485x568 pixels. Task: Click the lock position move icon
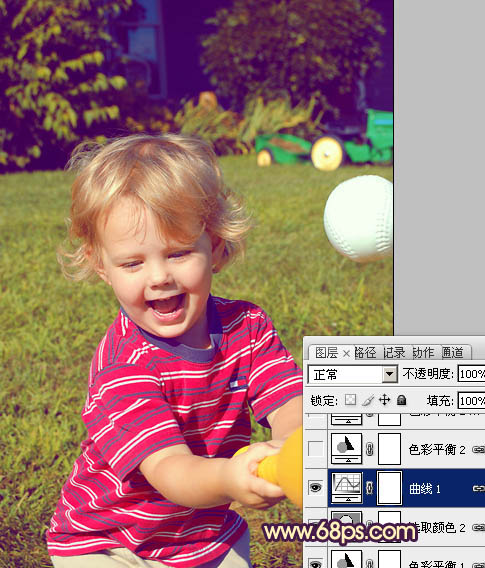pyautogui.click(x=384, y=400)
